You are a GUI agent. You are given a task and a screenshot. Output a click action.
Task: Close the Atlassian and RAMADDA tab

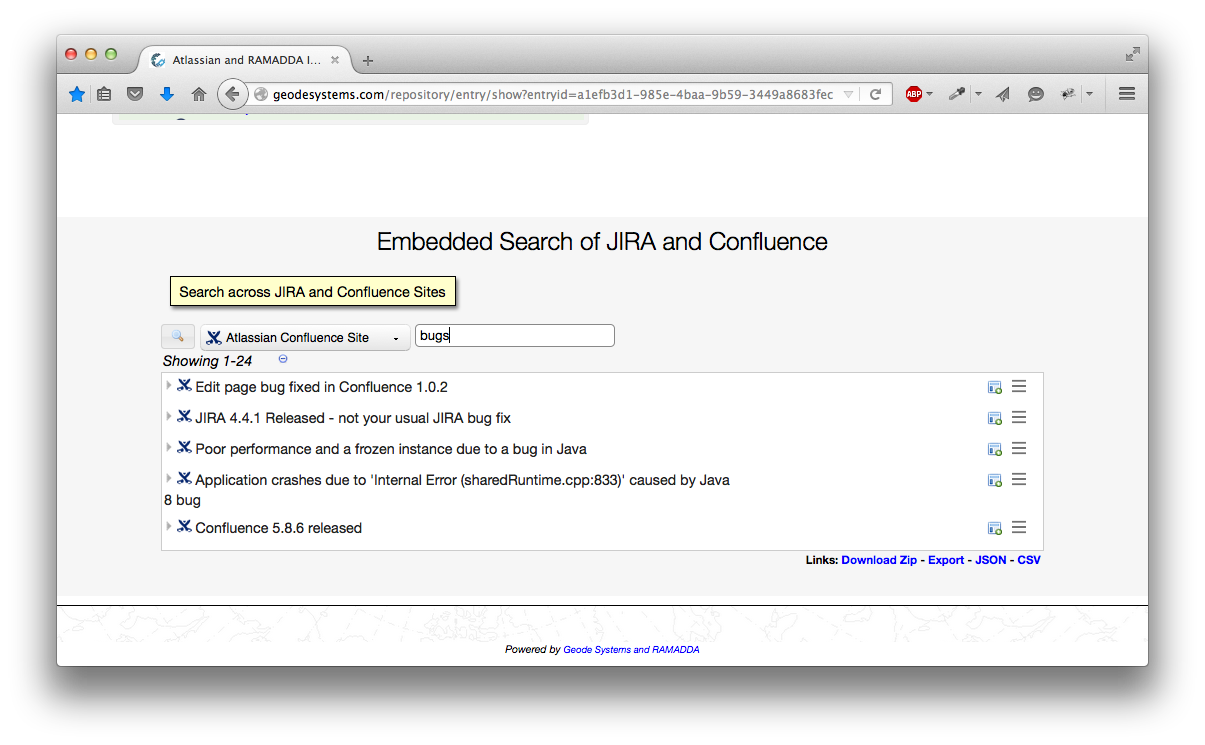[x=335, y=60]
